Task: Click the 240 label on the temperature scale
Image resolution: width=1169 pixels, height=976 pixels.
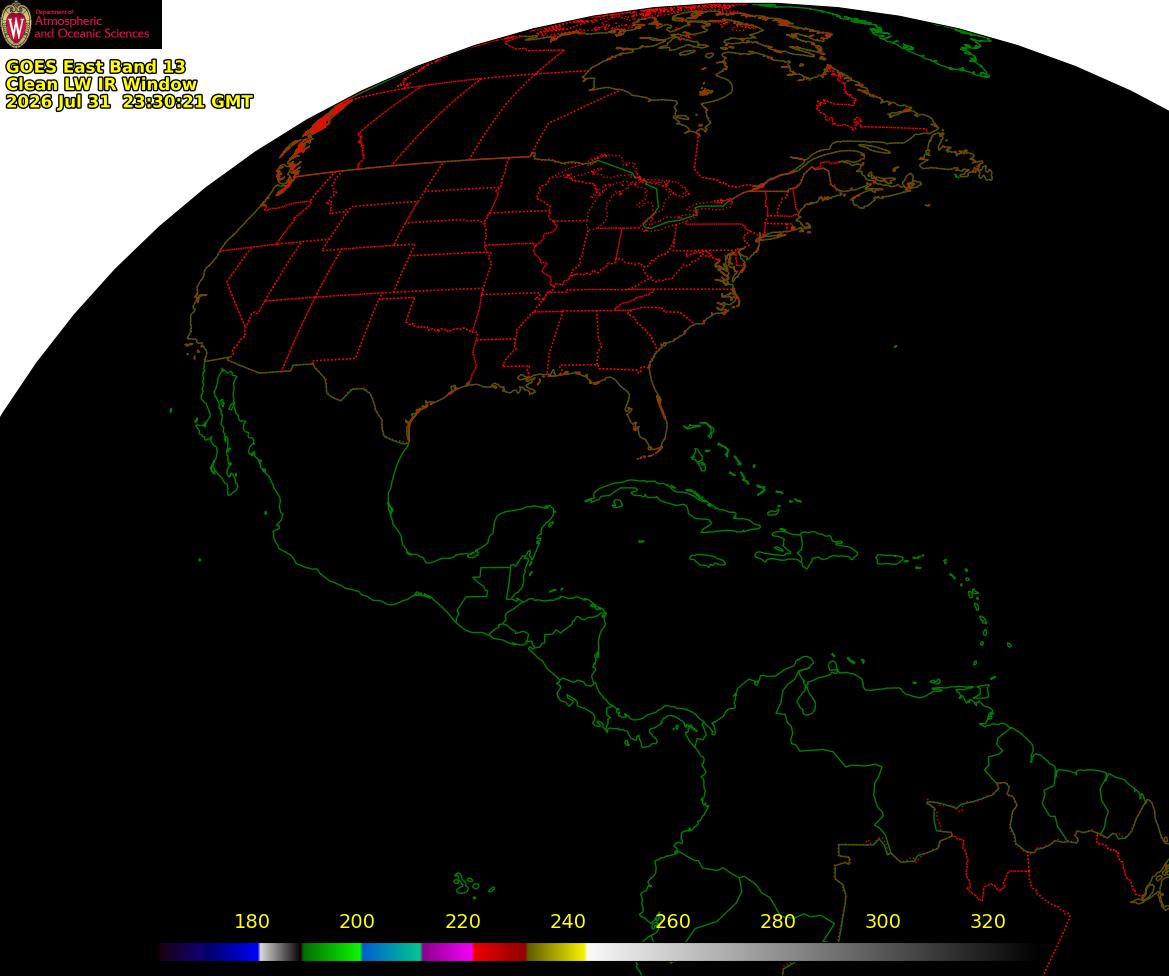Action: (x=567, y=922)
